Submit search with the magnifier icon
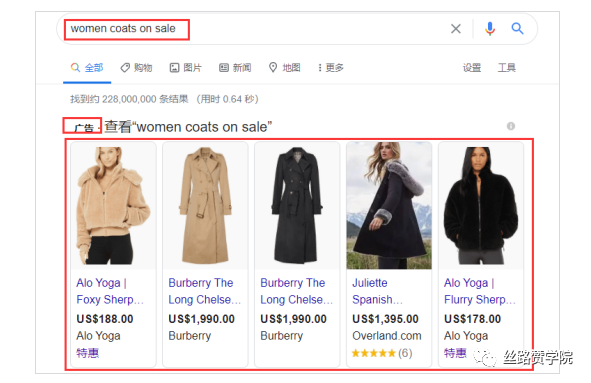The image size is (591, 383). tap(517, 28)
